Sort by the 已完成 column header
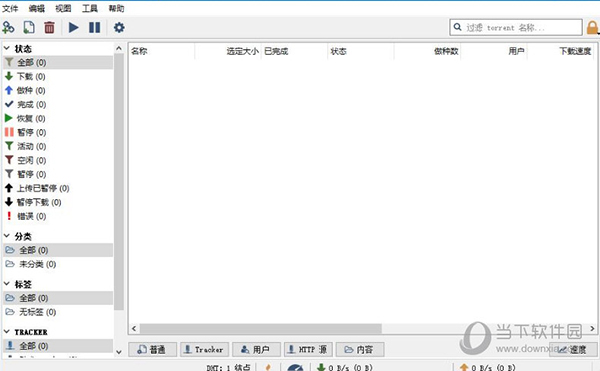The image size is (600, 371). tap(295, 51)
